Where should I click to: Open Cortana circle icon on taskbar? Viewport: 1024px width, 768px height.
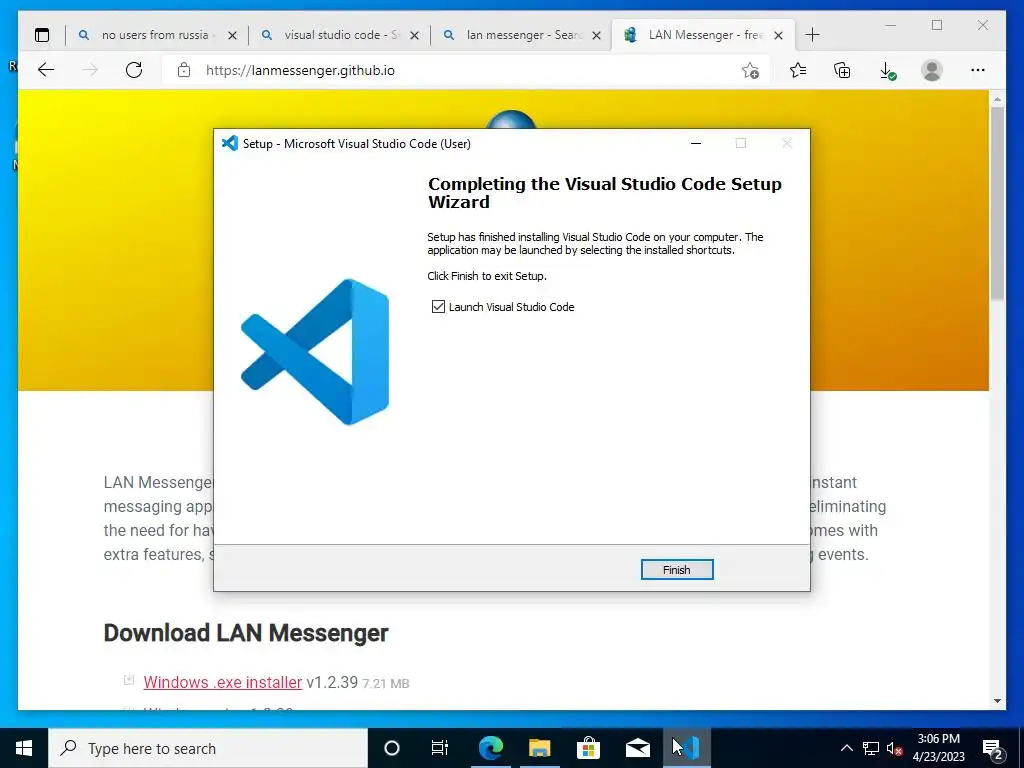coord(392,748)
